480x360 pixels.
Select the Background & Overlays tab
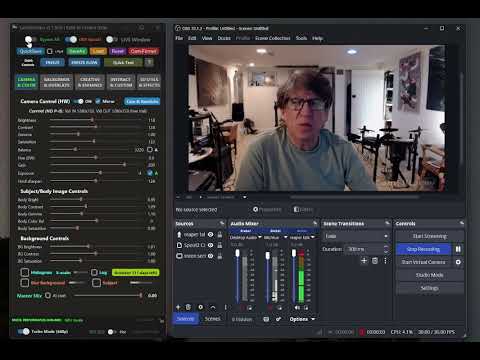(57, 82)
